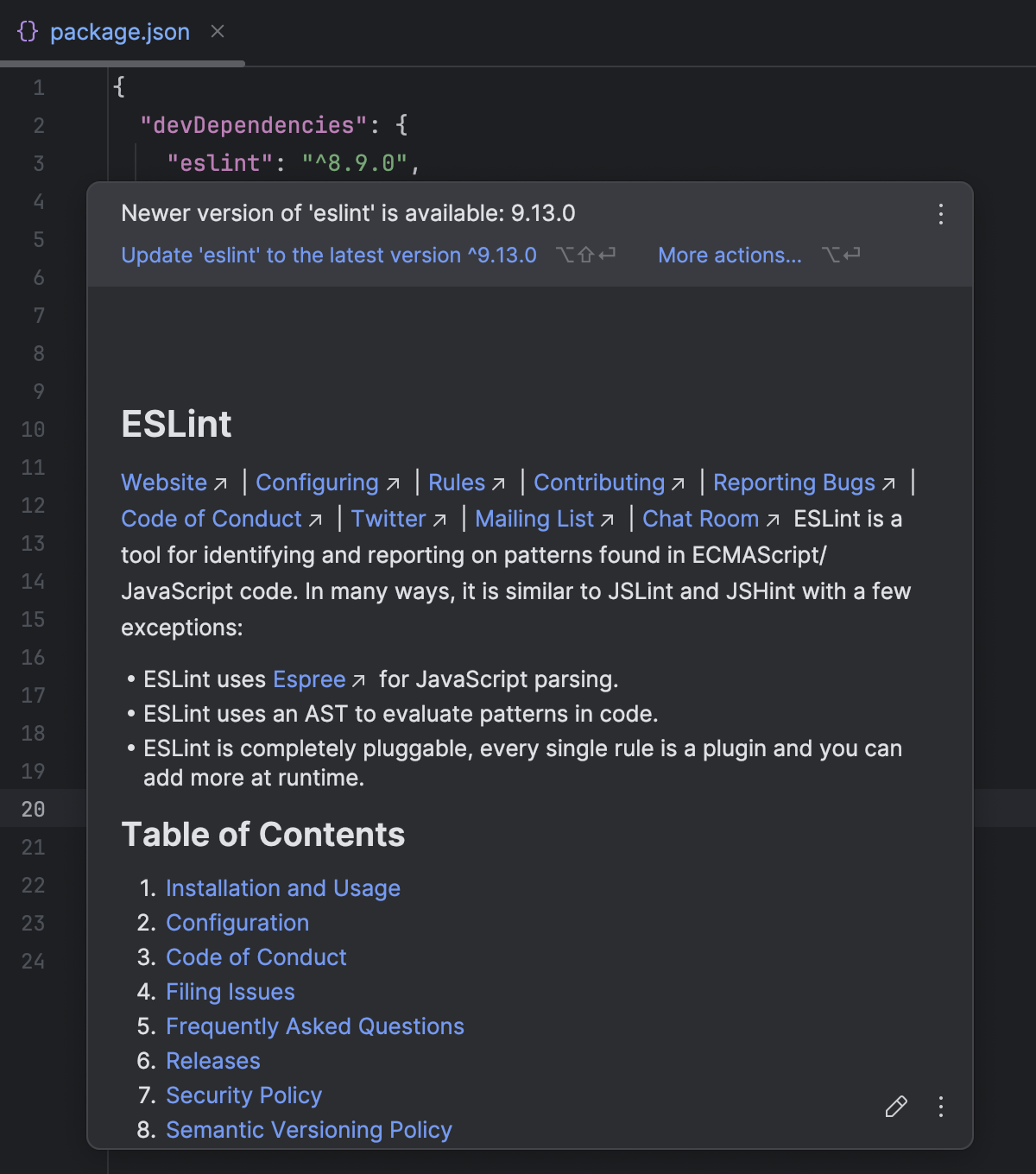Click the external arrow next to Espree
The height and width of the screenshot is (1174, 1036).
[360, 681]
